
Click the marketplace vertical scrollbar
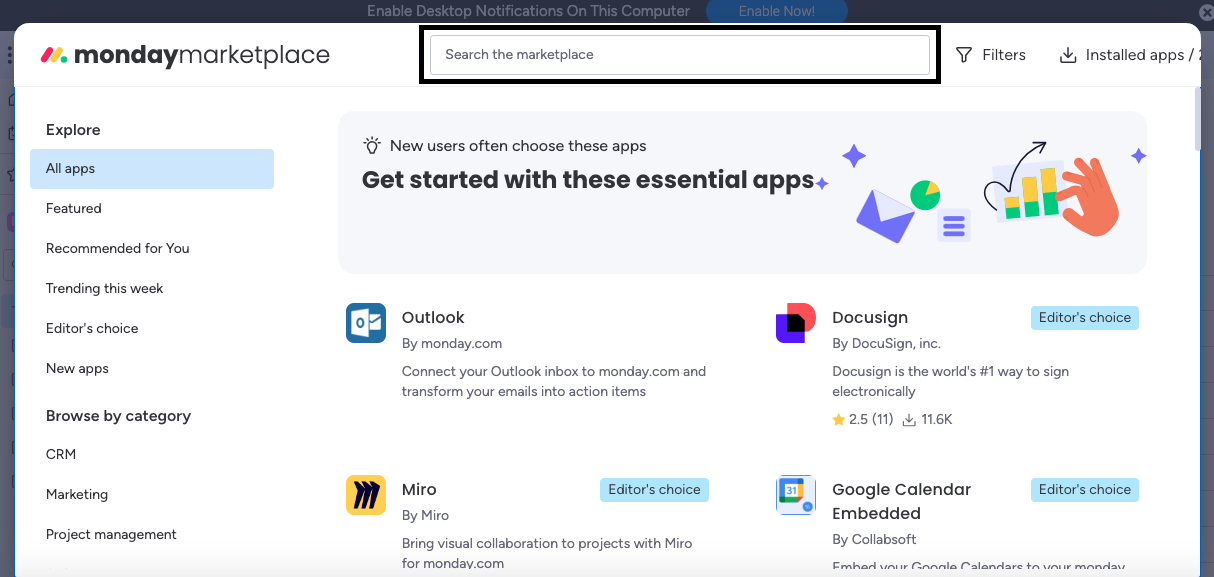(x=1199, y=118)
